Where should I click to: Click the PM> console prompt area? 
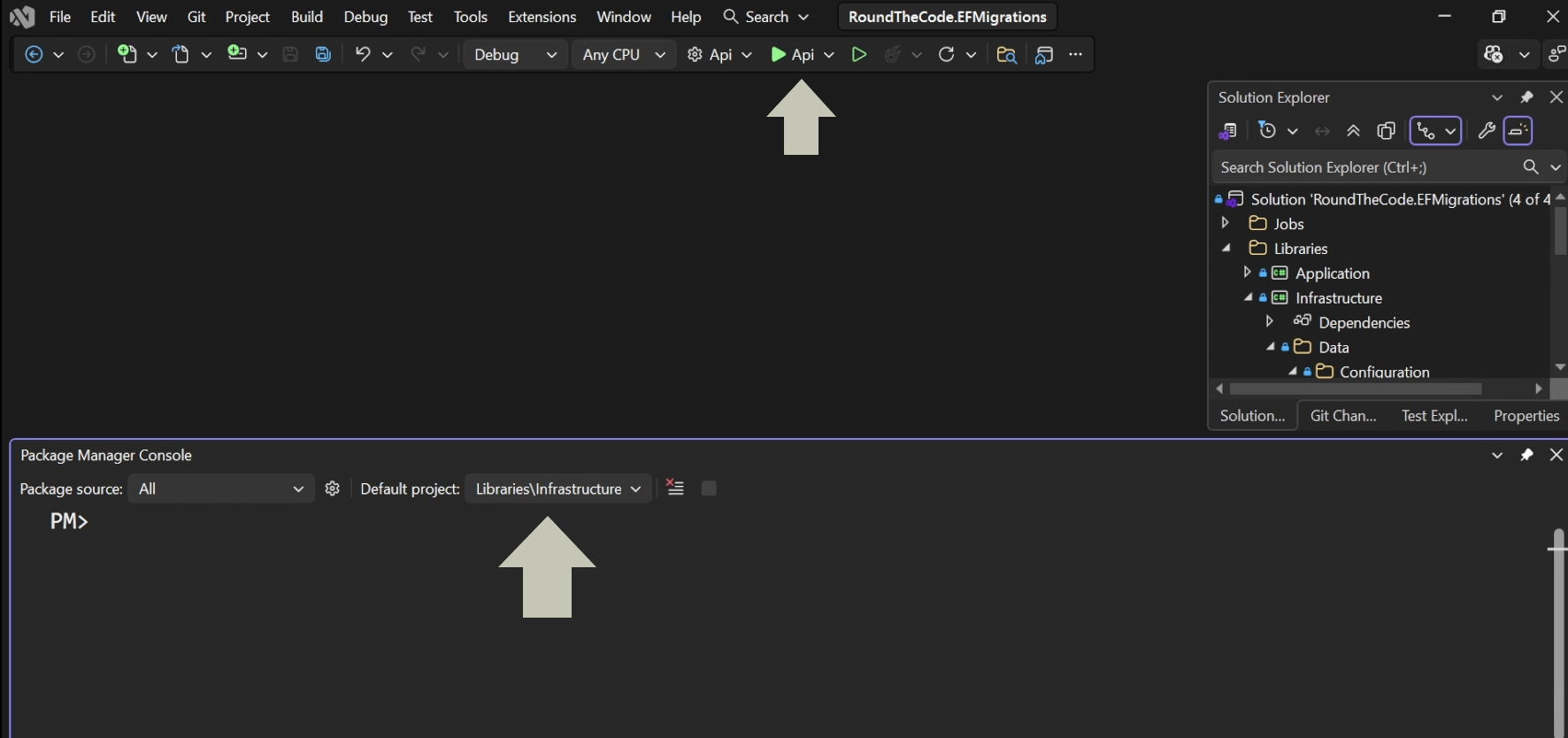tap(69, 521)
